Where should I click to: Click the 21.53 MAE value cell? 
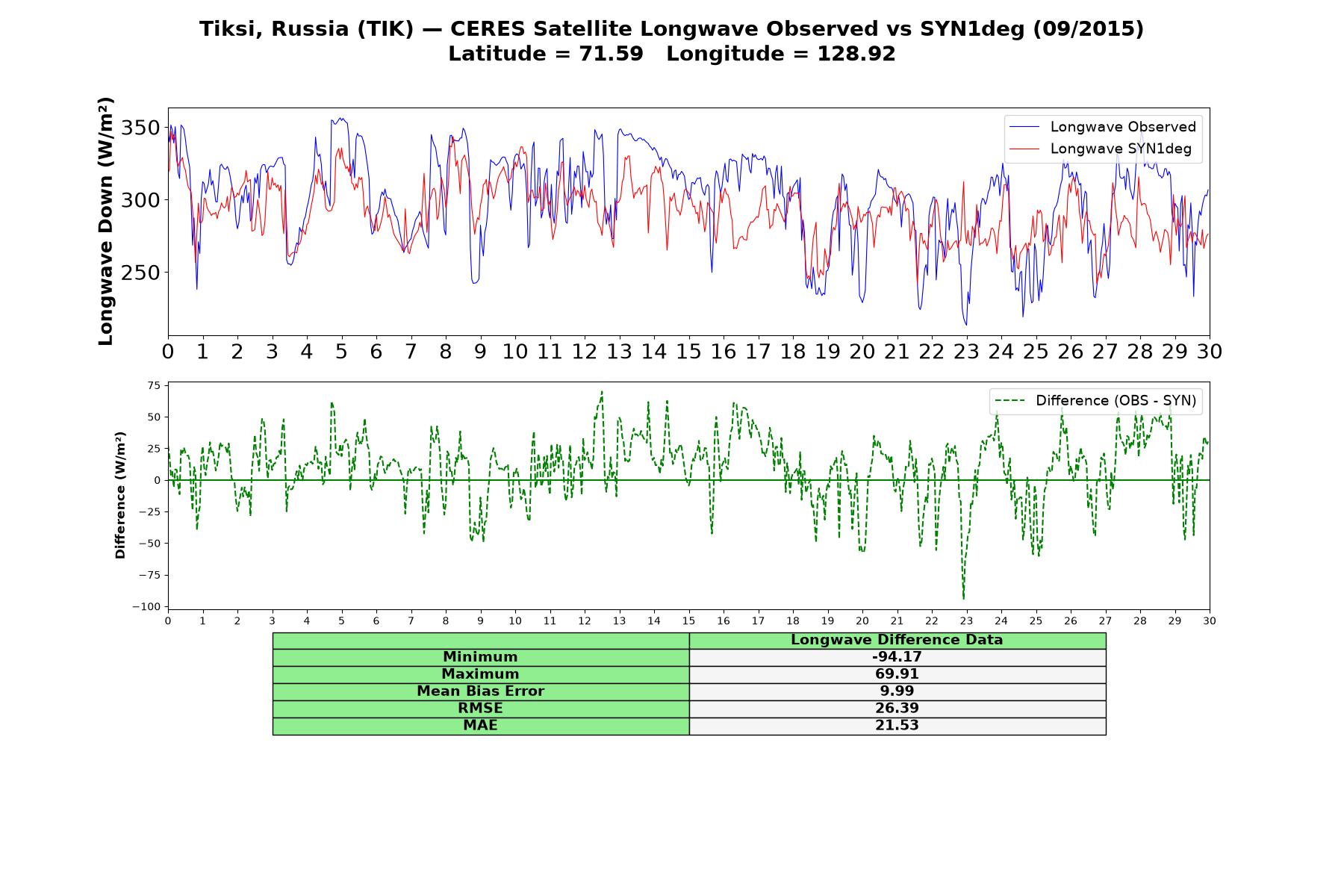coord(897,726)
